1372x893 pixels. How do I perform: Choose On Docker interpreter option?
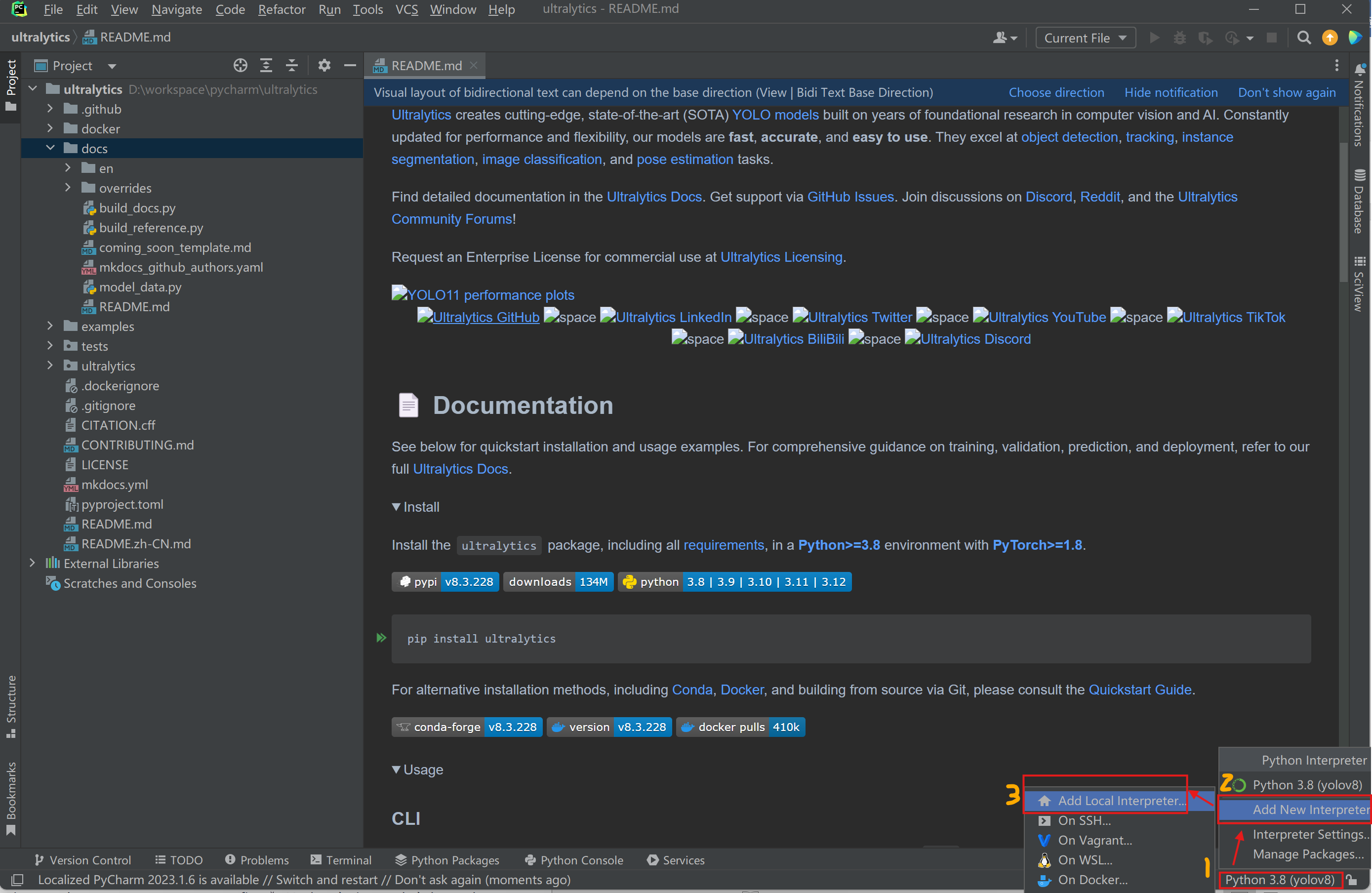(x=1120, y=879)
